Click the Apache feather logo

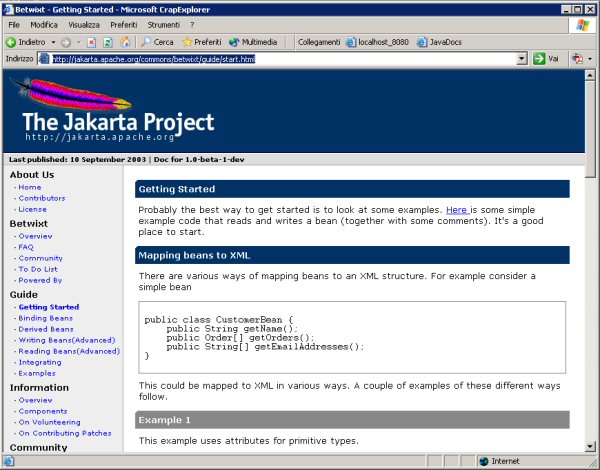tap(71, 94)
